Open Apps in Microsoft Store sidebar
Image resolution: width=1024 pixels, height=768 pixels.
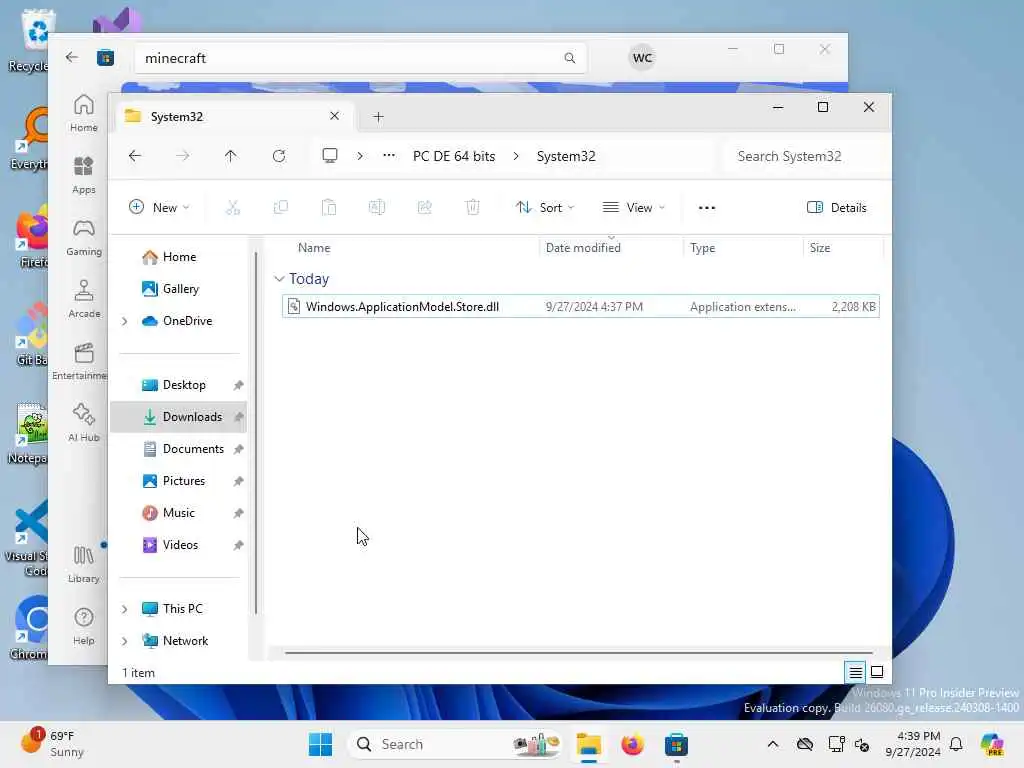(x=84, y=175)
